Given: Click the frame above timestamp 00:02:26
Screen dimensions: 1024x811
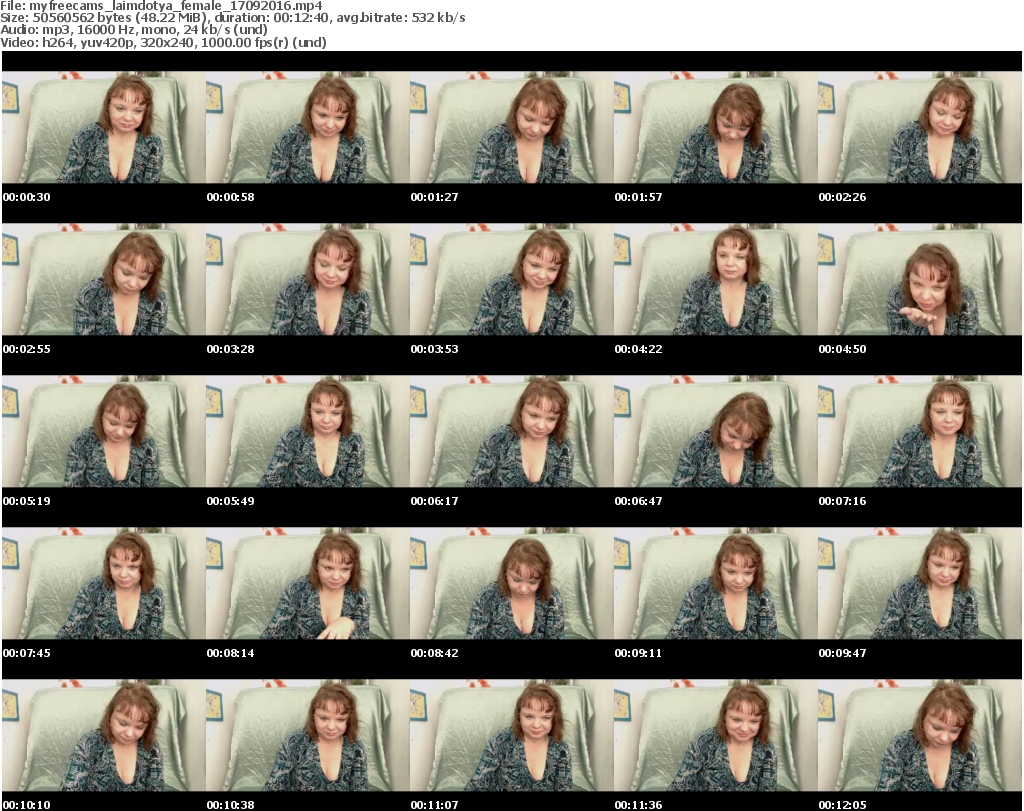Looking at the screenshot, I should tap(919, 127).
